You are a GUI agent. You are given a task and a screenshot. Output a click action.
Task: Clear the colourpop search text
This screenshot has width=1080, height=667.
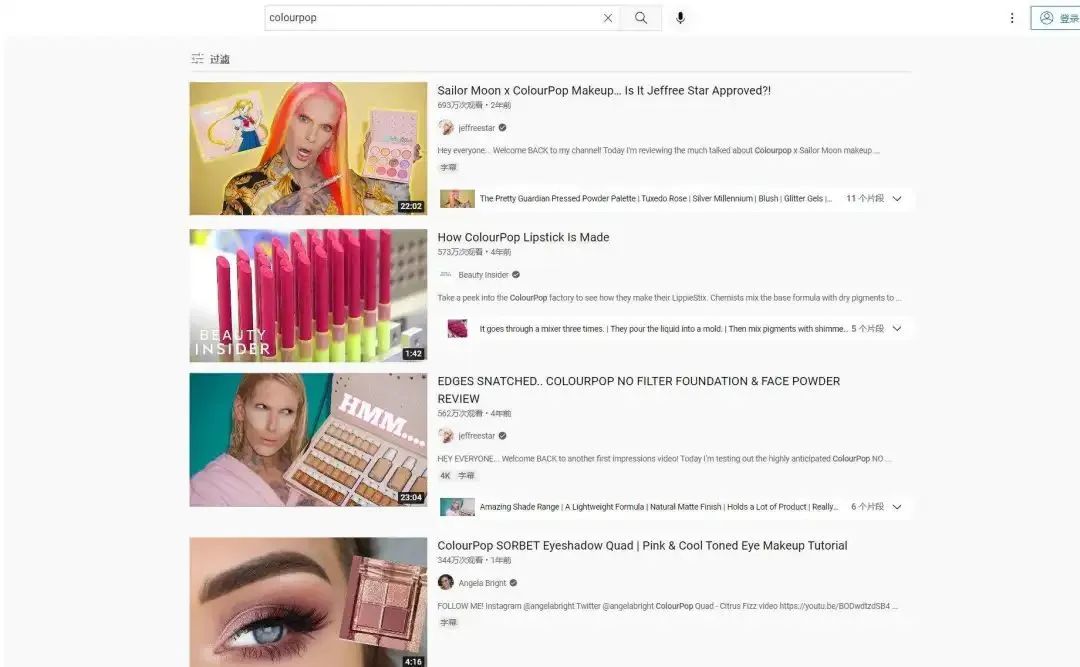608,18
